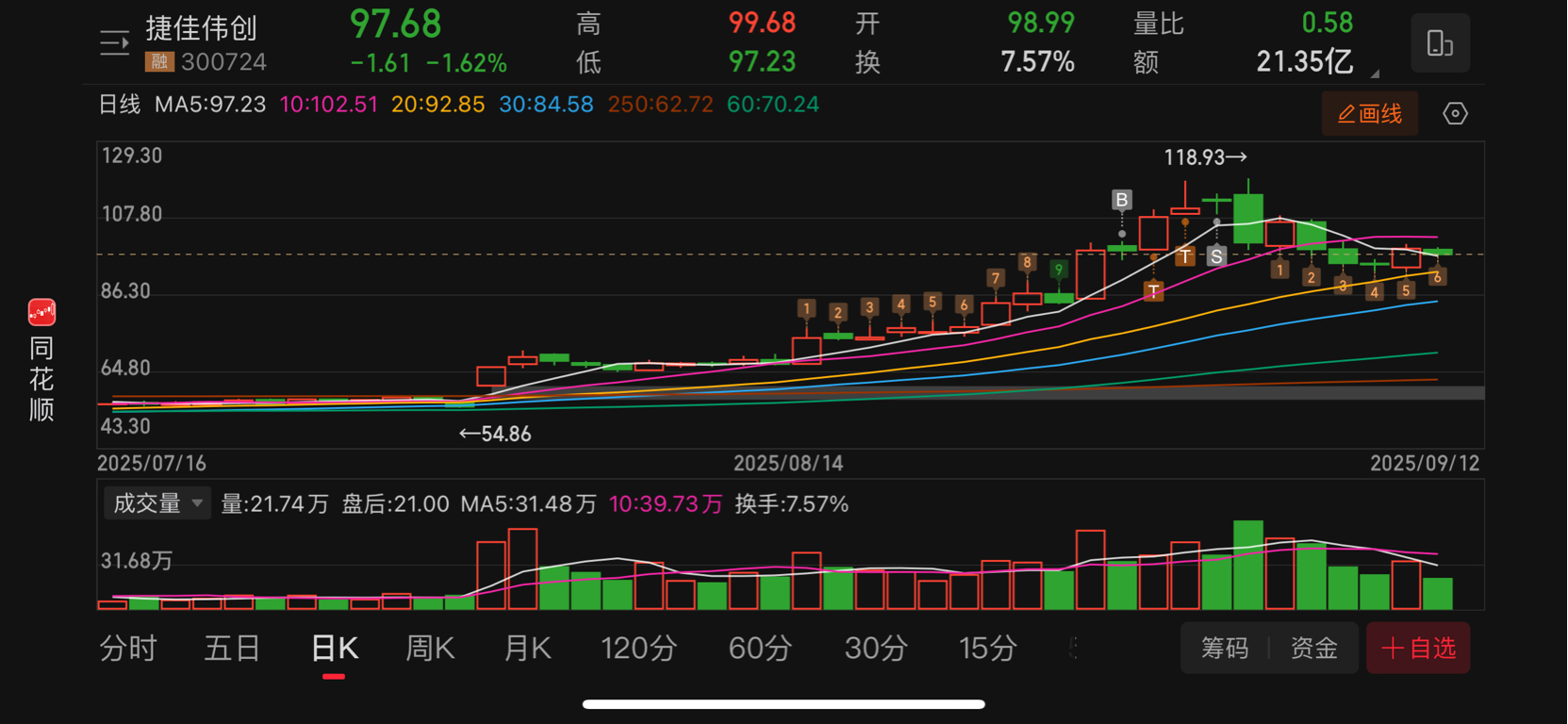Switch to 分时 tab

tap(128, 649)
